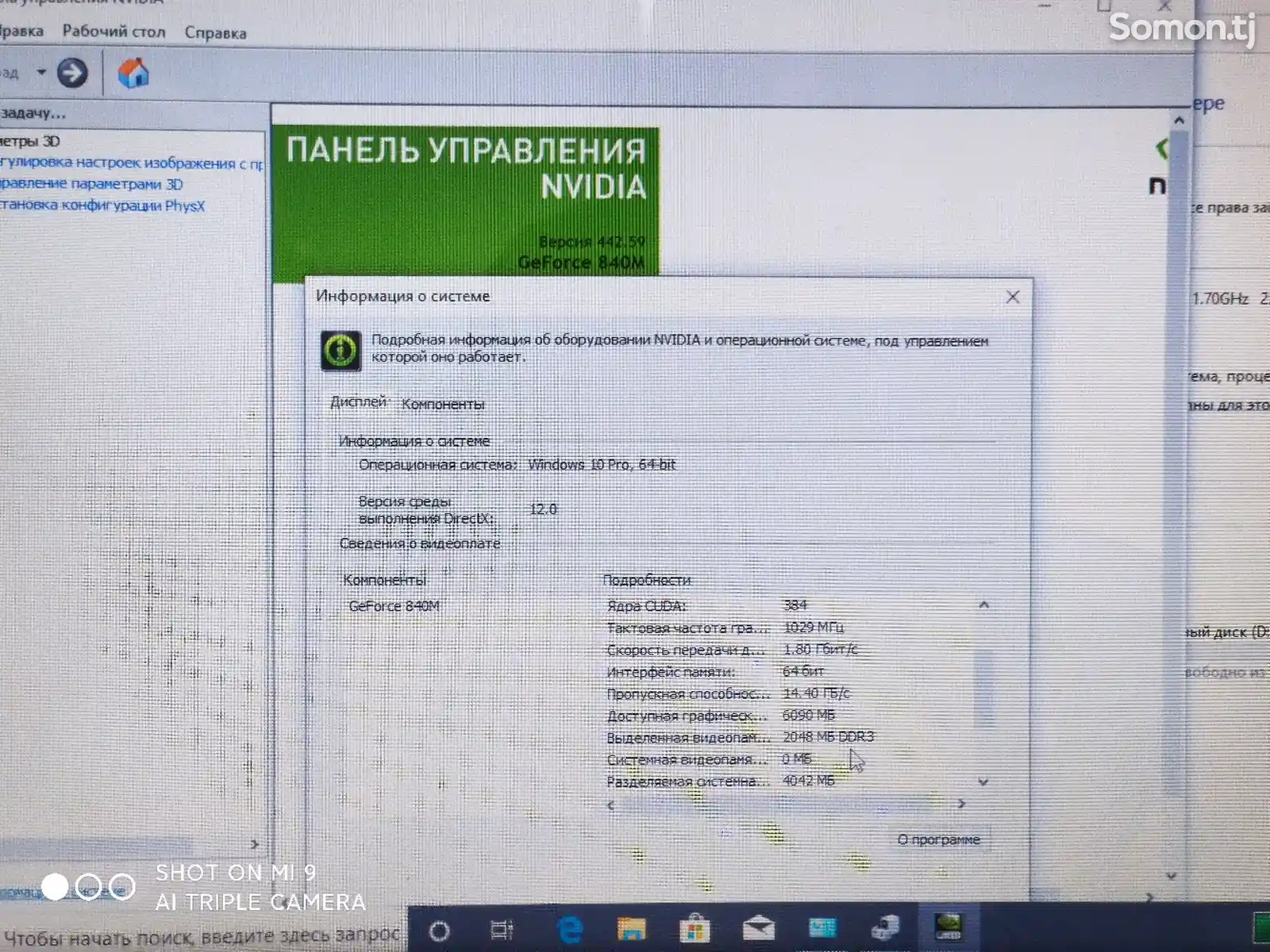Open the Рабочий стол menu
Viewport: 1270px width, 952px height.
click(x=114, y=32)
